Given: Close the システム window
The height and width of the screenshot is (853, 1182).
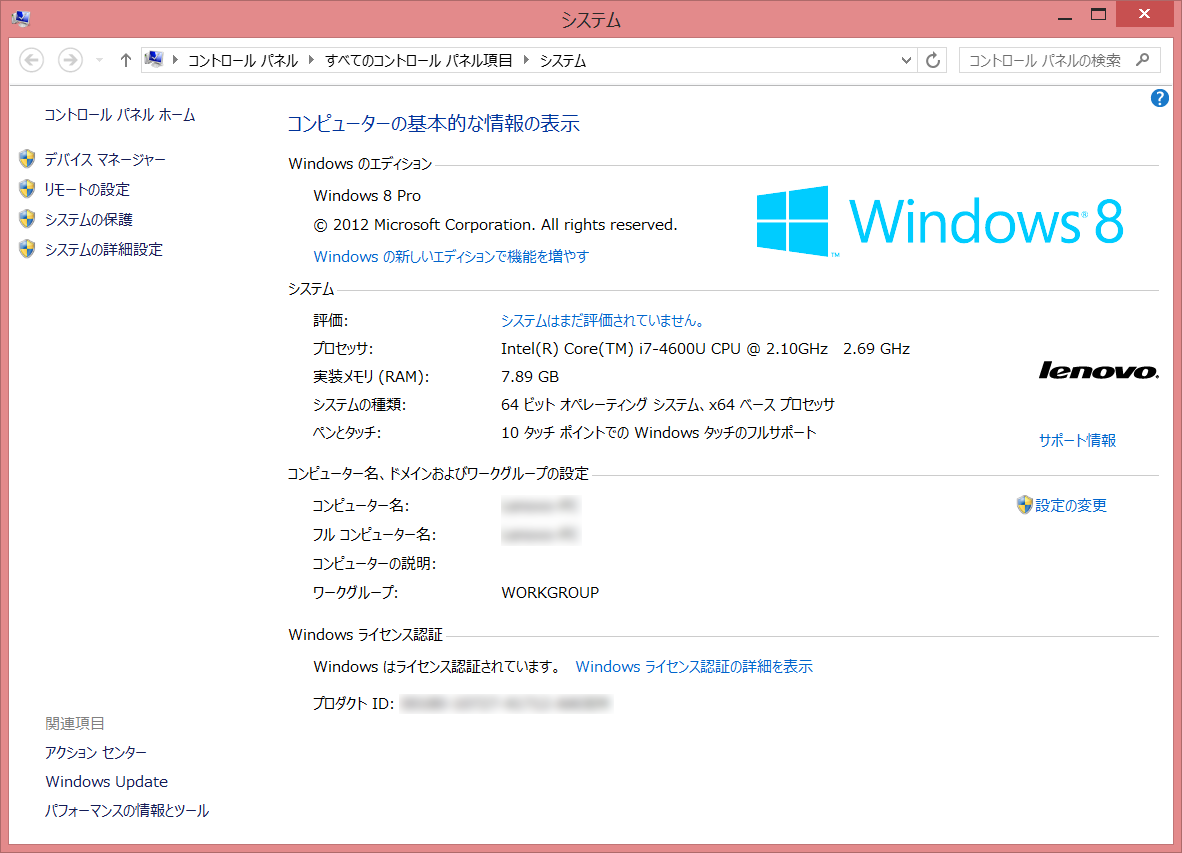Looking at the screenshot, I should (x=1144, y=14).
